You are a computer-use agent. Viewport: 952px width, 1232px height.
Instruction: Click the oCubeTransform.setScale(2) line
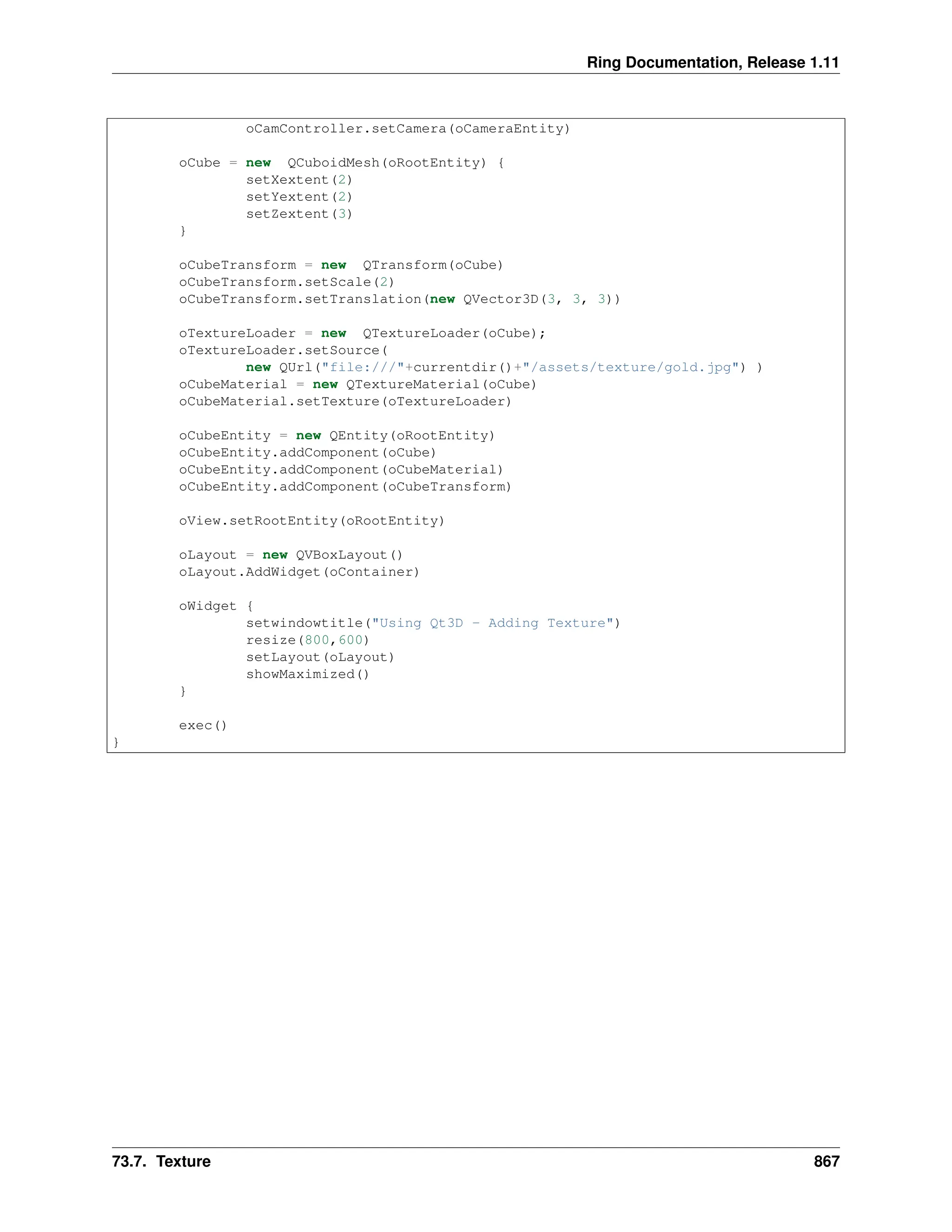[286, 282]
